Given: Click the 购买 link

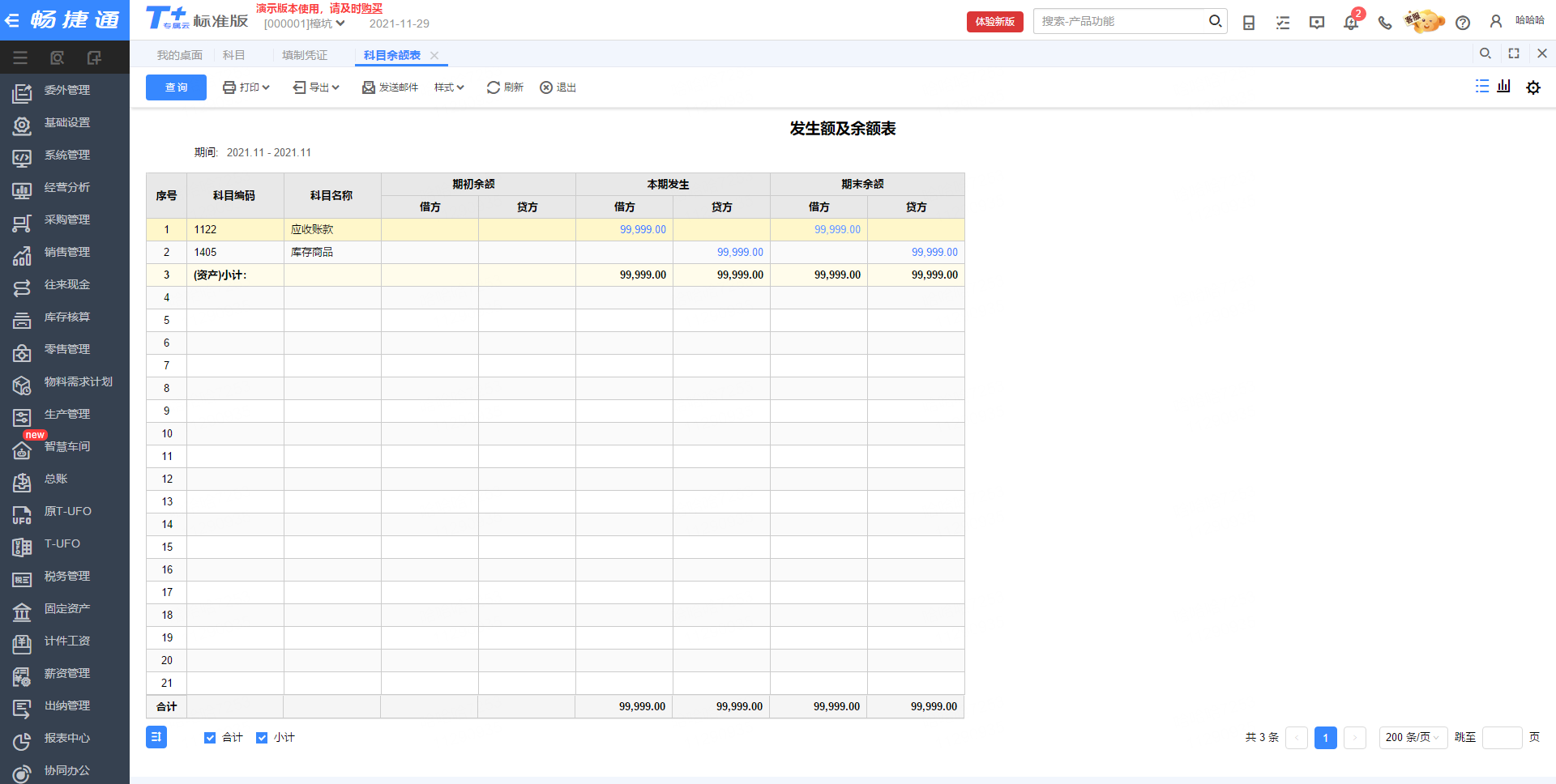Looking at the screenshot, I should [372, 8].
